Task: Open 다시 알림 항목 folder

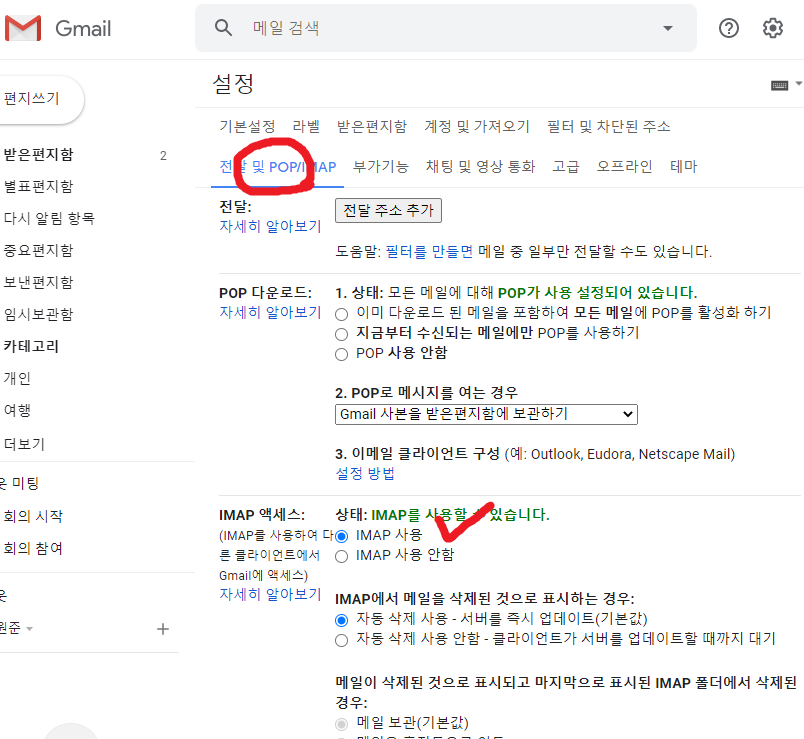Action: [49, 218]
